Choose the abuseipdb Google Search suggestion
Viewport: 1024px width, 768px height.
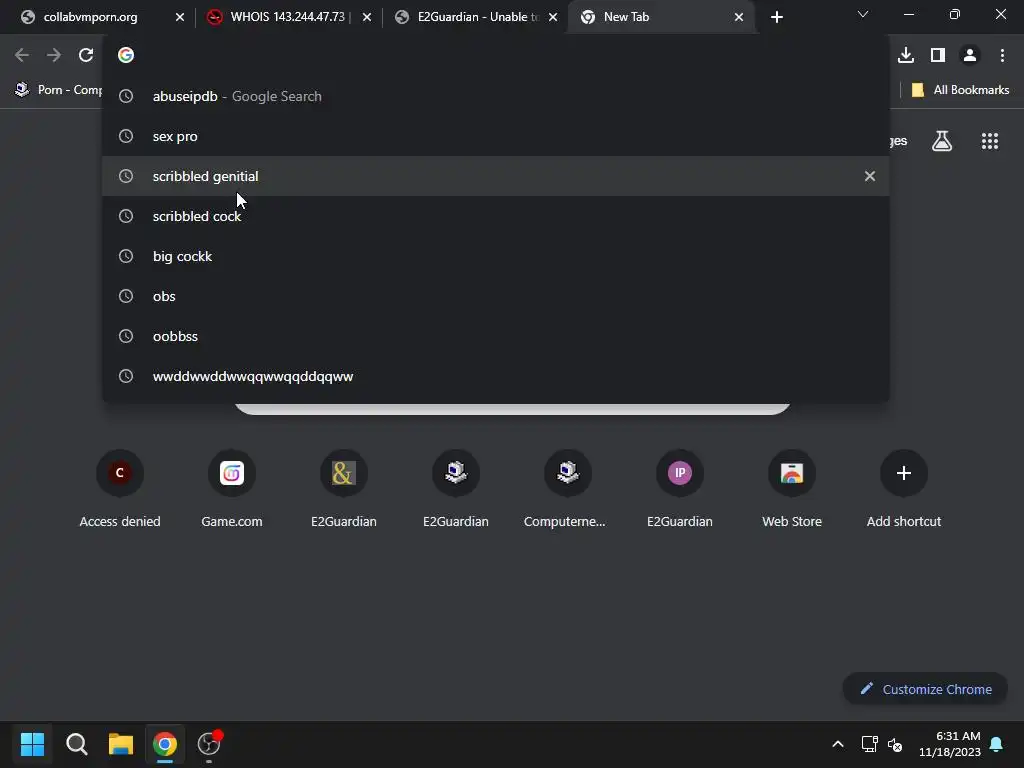point(496,96)
